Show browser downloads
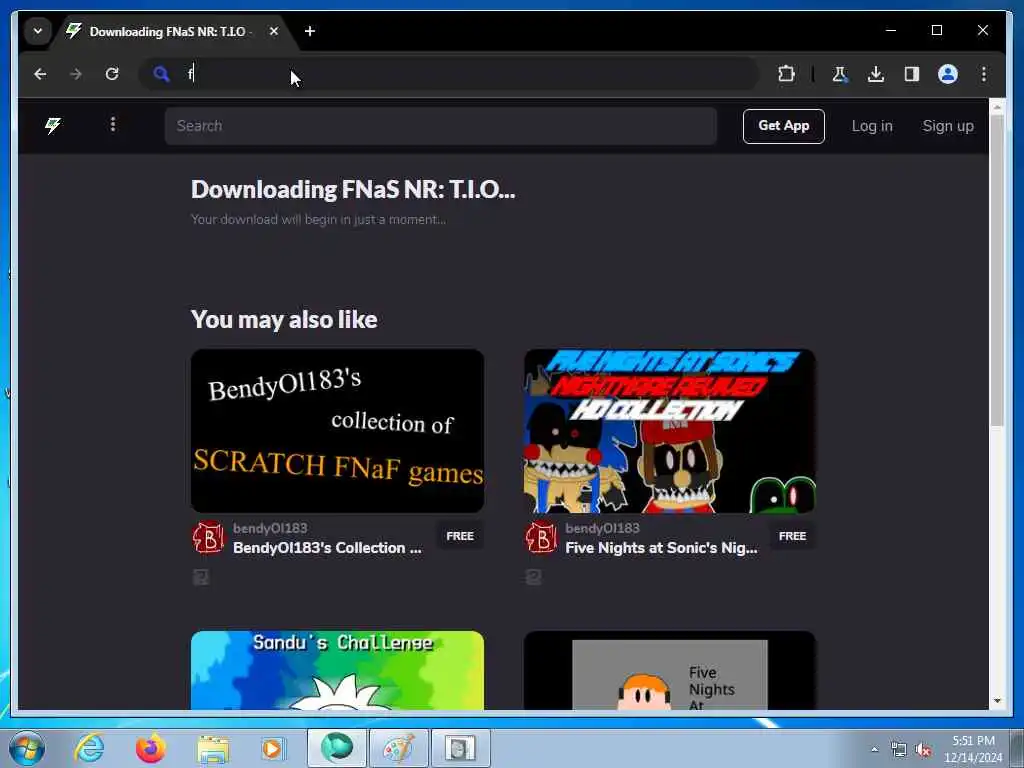The width and height of the screenshot is (1024, 768). click(x=876, y=74)
